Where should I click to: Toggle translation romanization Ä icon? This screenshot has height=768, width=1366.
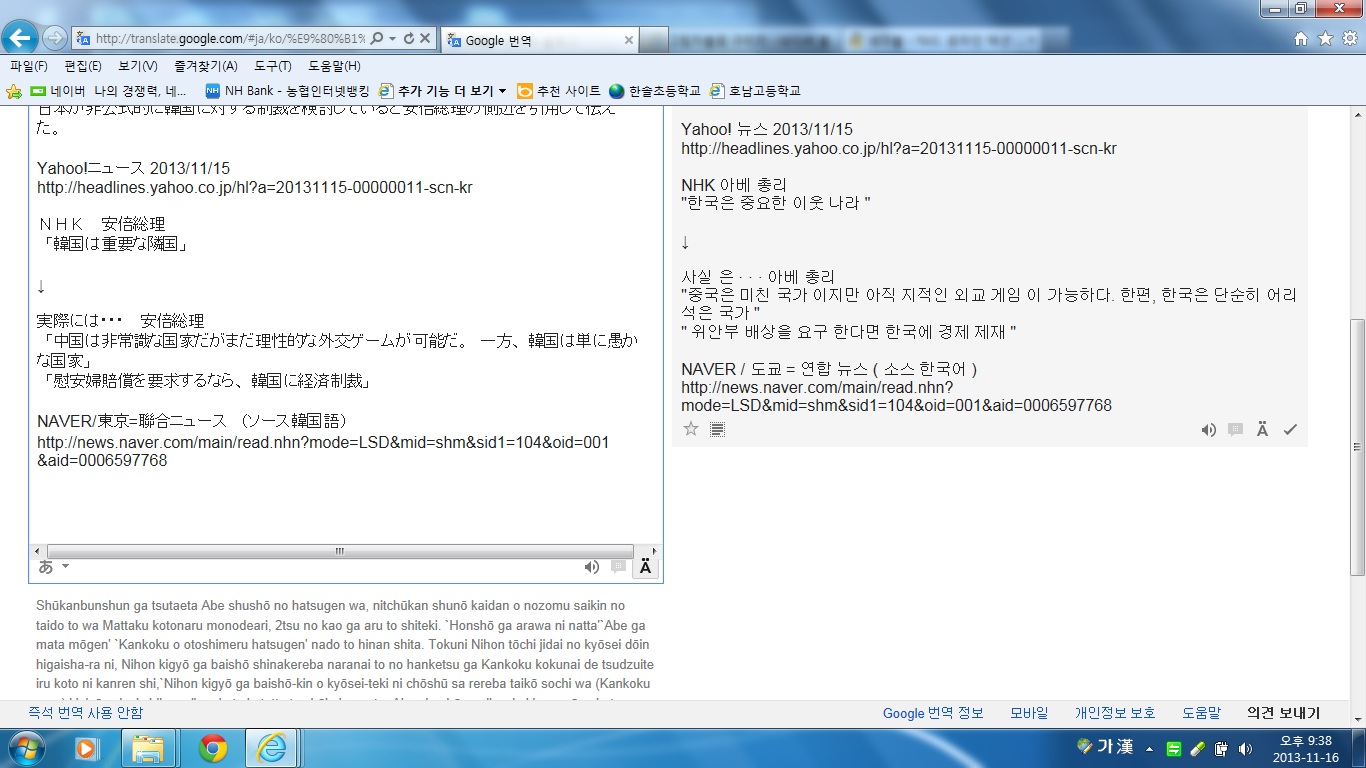coord(1263,430)
